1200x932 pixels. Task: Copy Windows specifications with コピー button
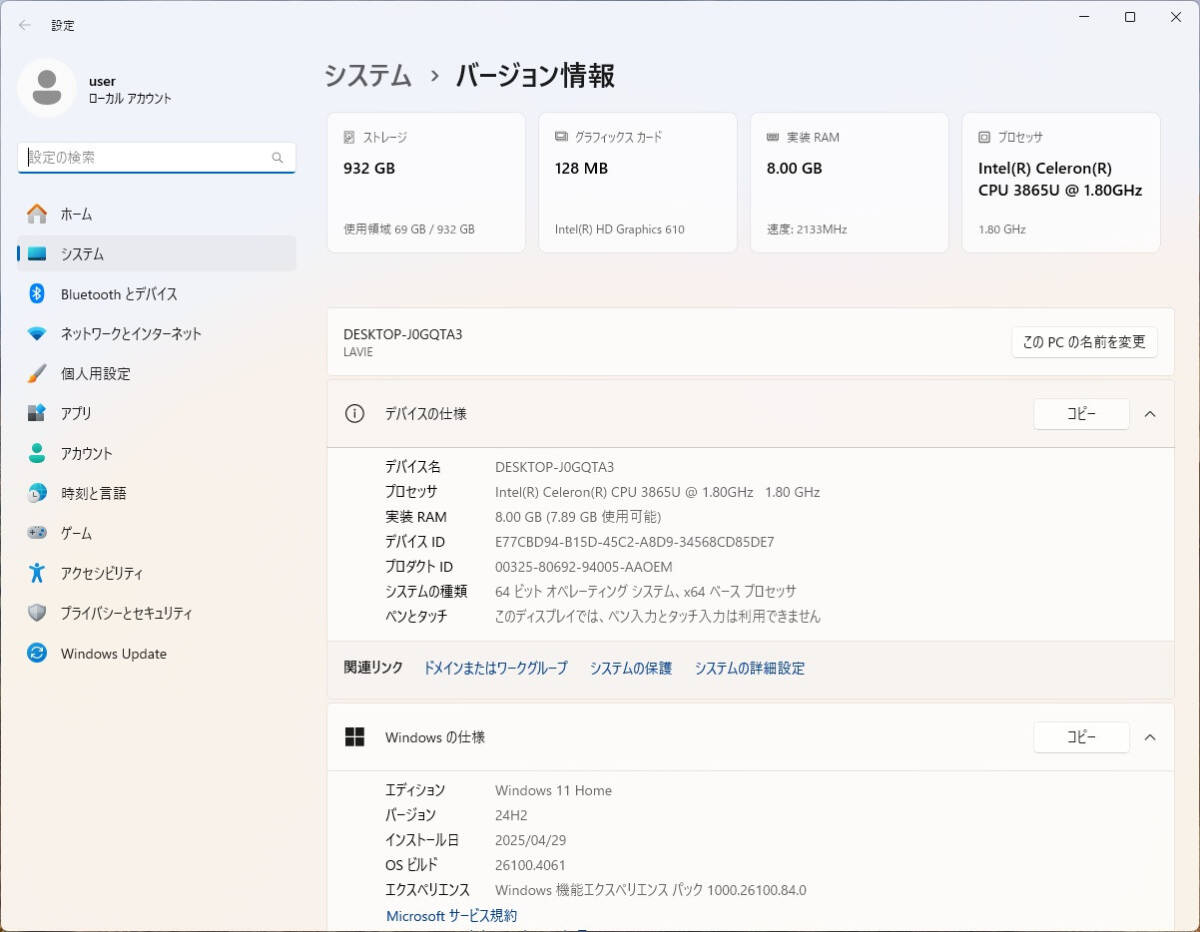pos(1081,737)
